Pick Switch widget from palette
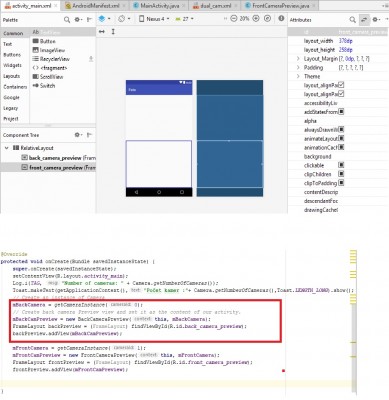This screenshot has height=400, width=389. pos(44,86)
